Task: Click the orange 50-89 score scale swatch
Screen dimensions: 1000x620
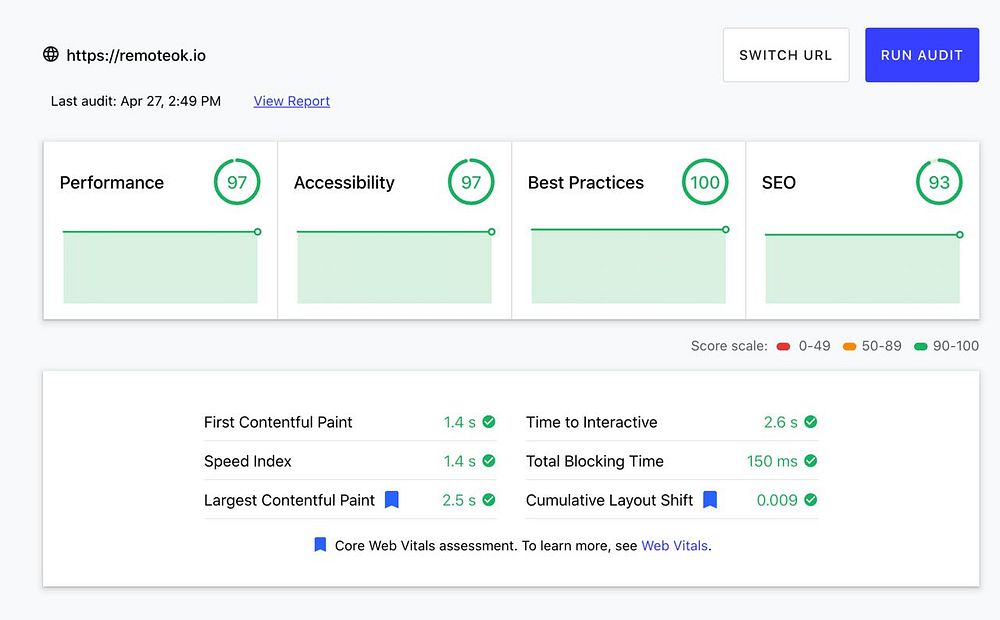Action: (x=849, y=347)
